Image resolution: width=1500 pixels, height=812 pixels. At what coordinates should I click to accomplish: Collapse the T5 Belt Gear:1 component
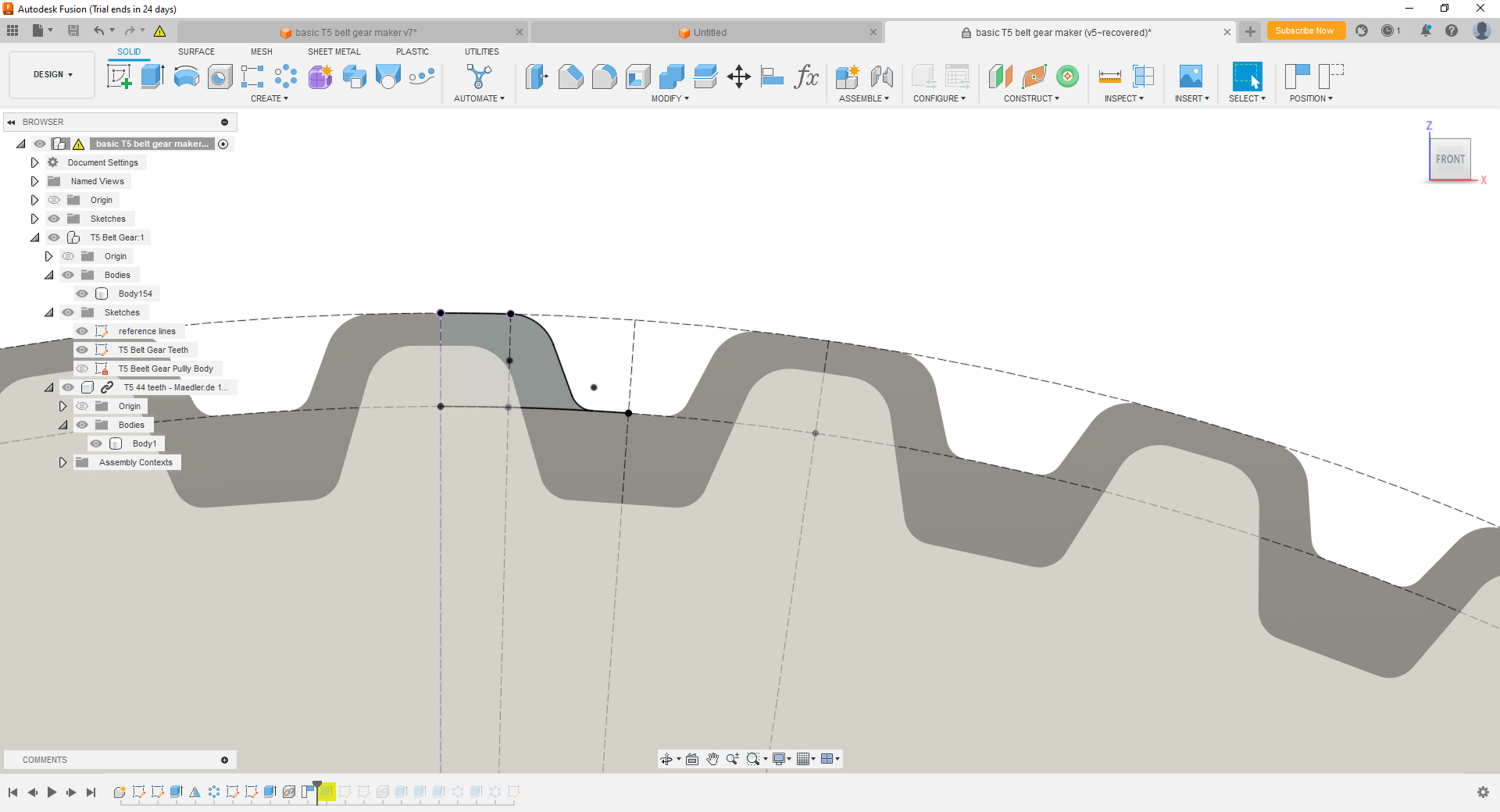click(34, 237)
